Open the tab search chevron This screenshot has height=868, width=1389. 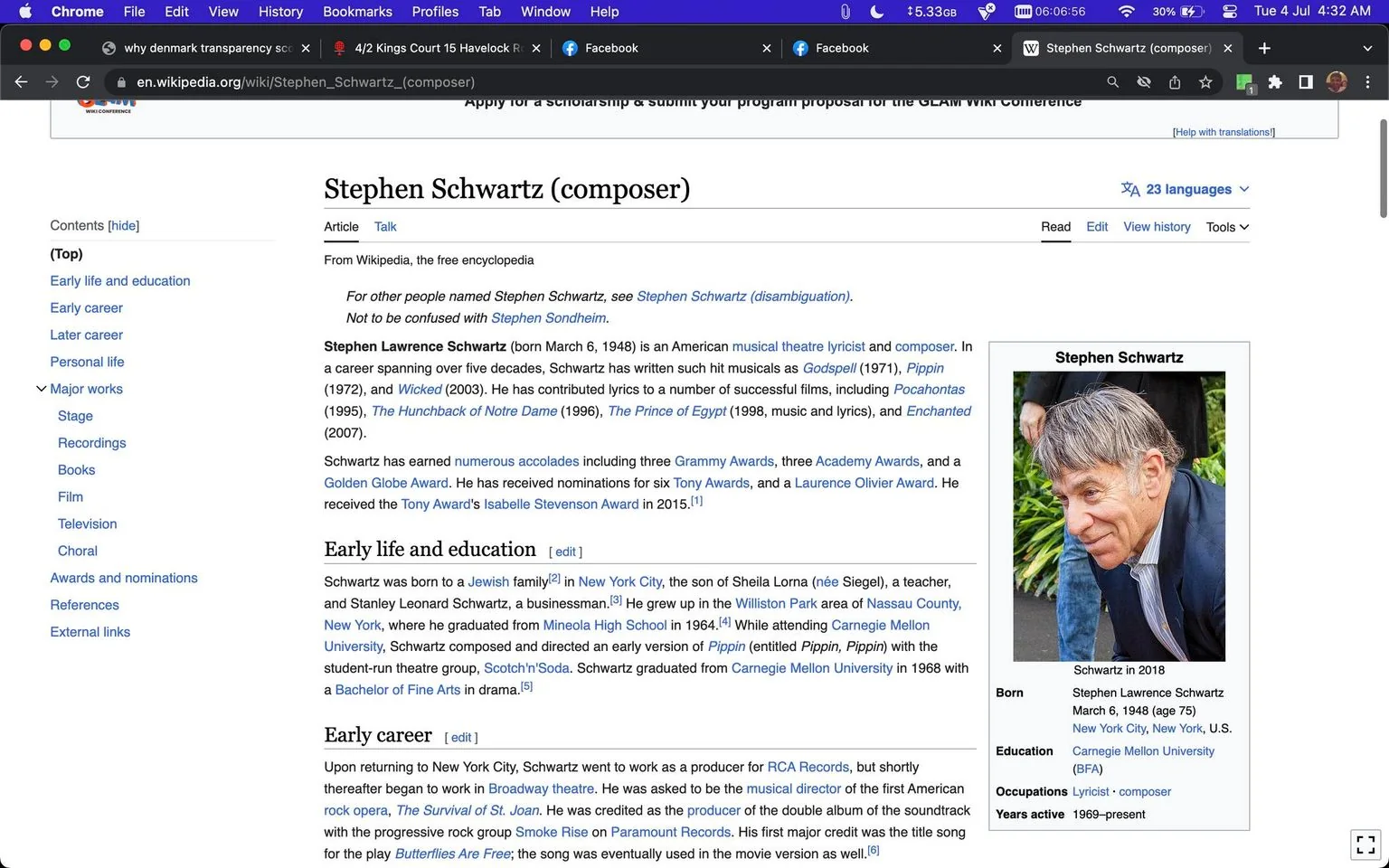click(1367, 48)
